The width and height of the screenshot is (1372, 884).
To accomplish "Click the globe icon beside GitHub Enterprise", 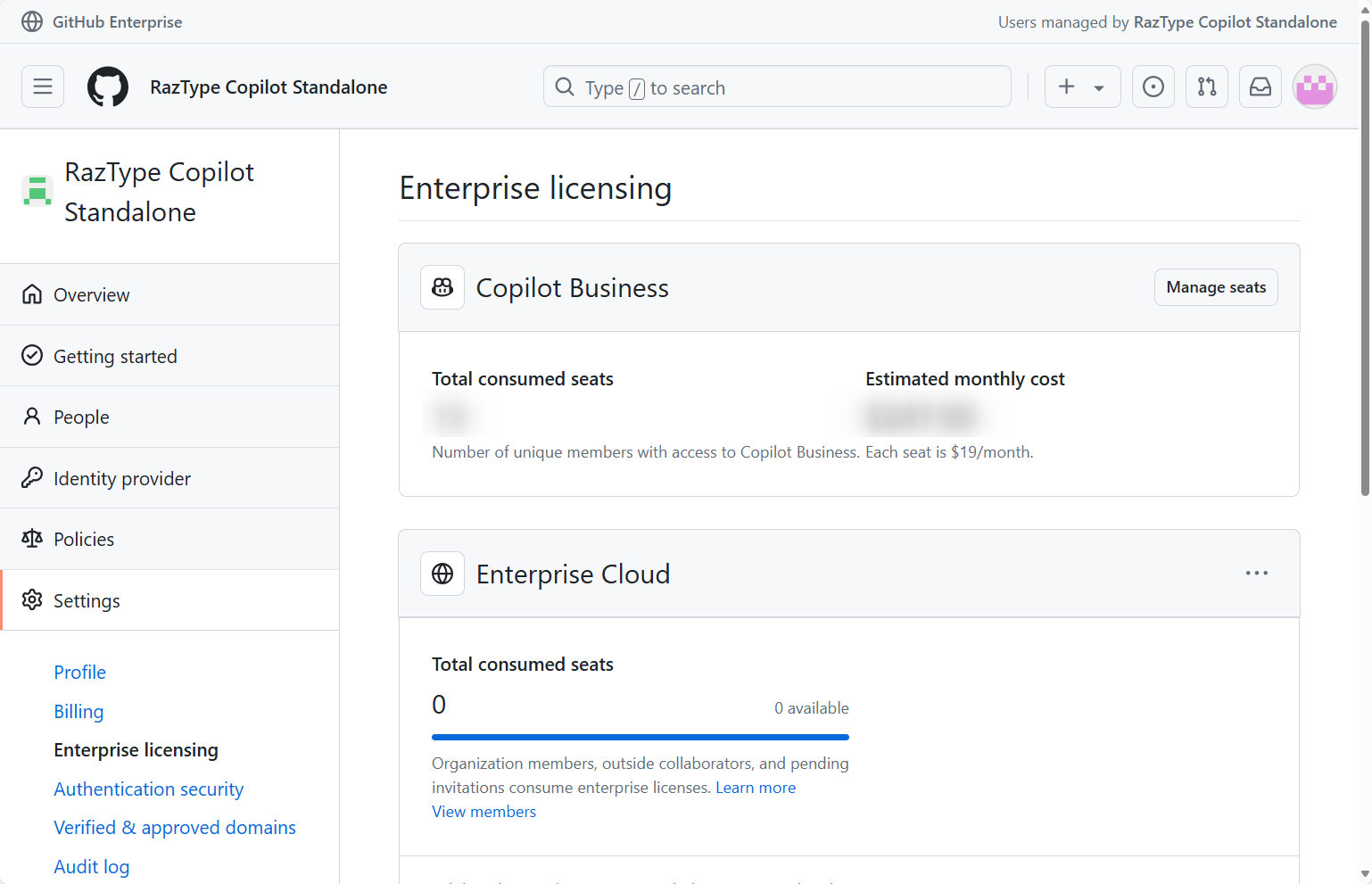I will (31, 21).
